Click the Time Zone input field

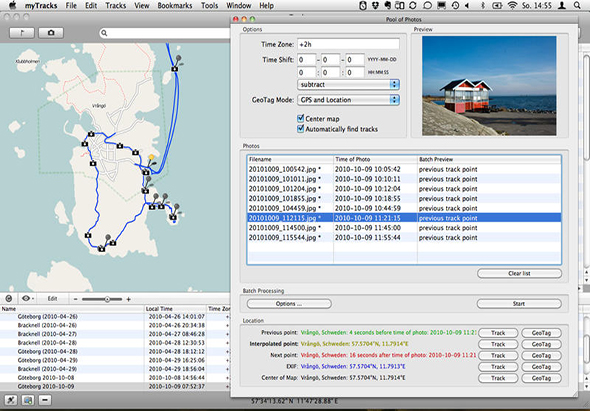click(348, 44)
